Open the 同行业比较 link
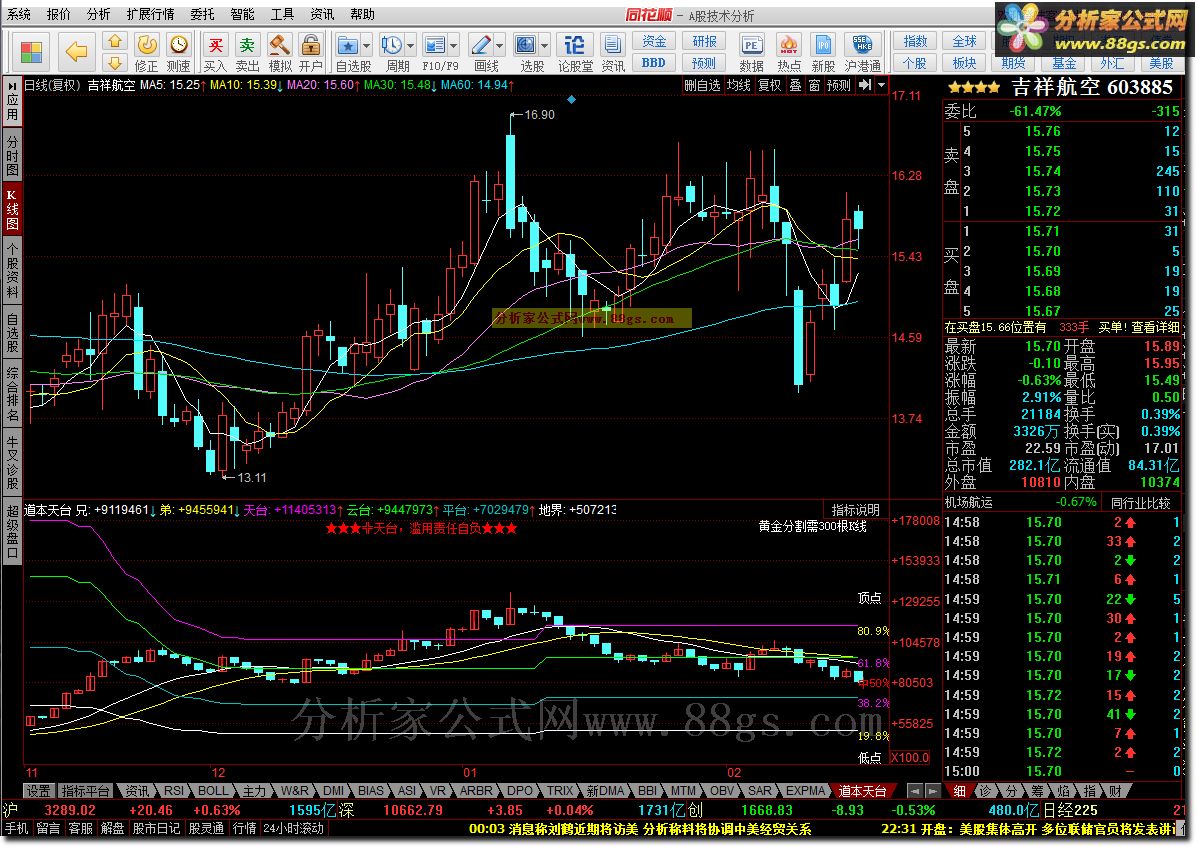Image resolution: width=1197 pixels, height=847 pixels. click(x=1141, y=502)
